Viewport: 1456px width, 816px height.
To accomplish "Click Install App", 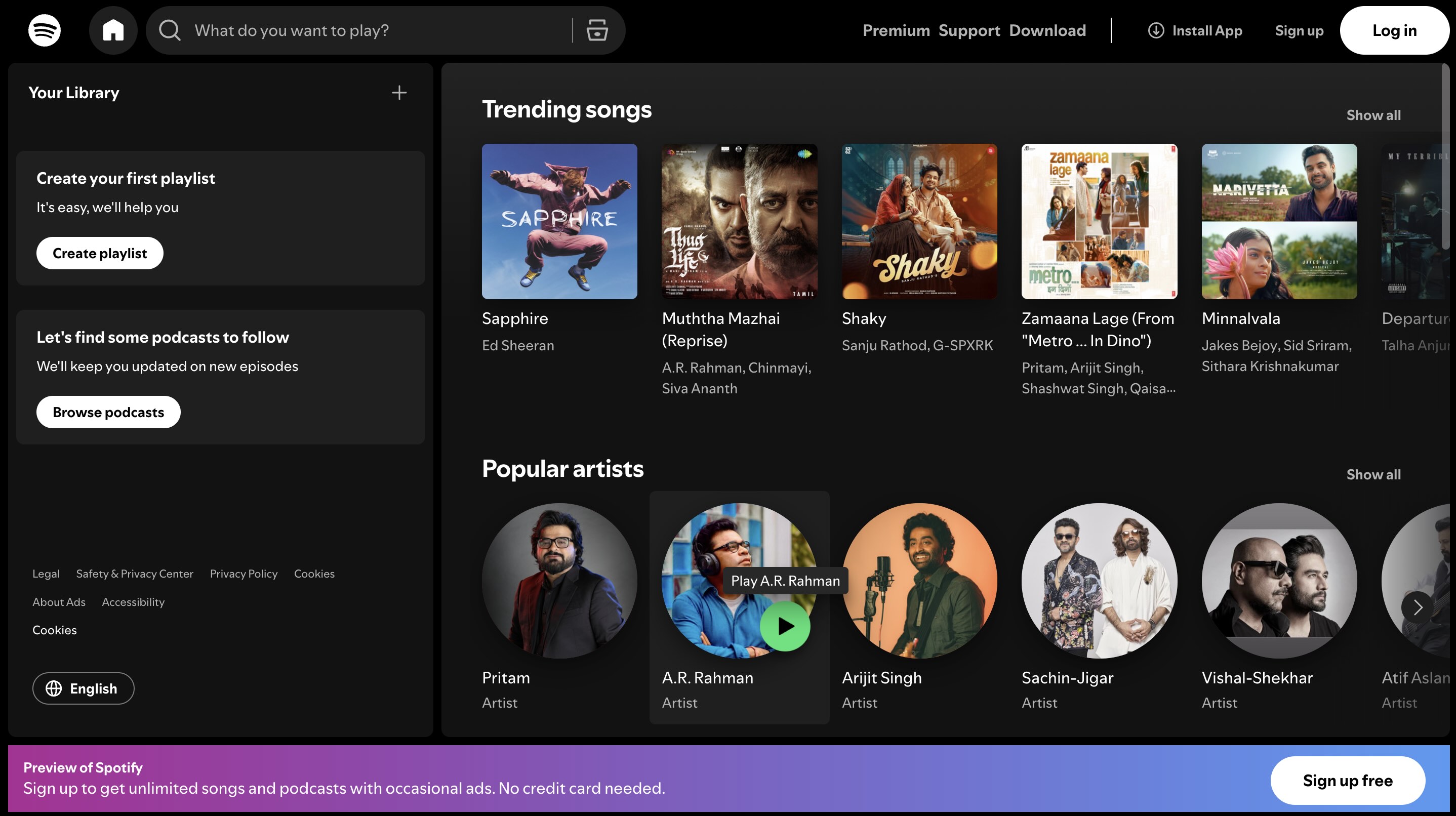I will [1195, 30].
